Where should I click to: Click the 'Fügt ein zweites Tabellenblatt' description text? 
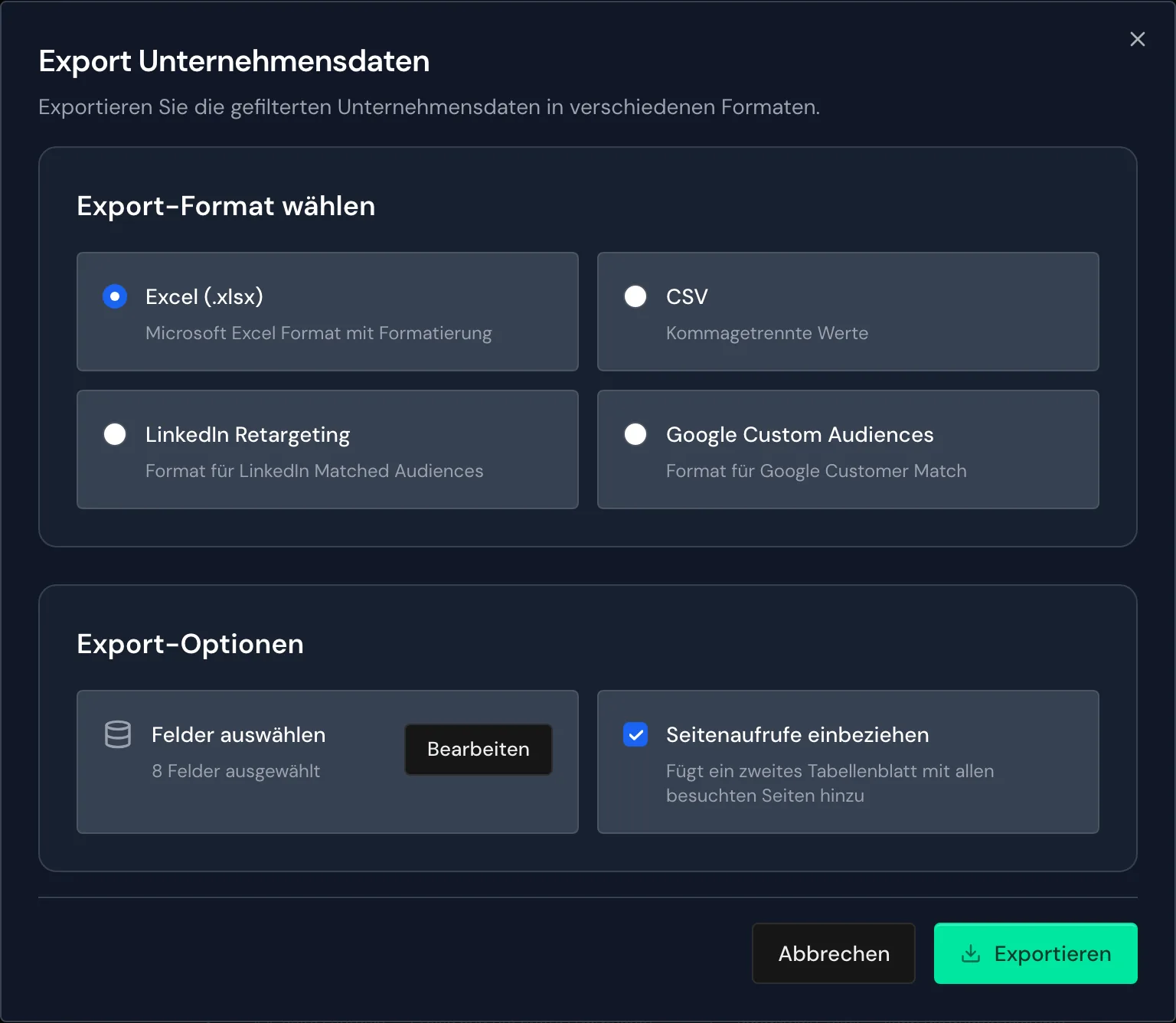tap(830, 783)
